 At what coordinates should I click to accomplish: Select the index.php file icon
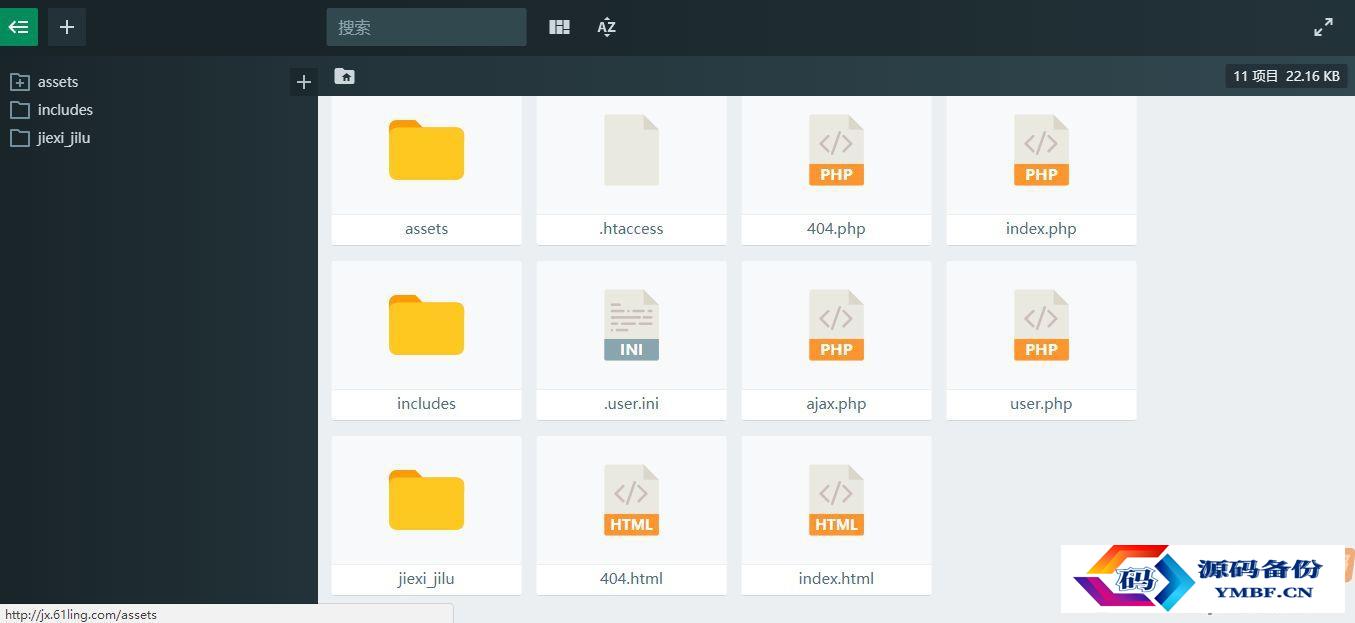(x=1041, y=150)
